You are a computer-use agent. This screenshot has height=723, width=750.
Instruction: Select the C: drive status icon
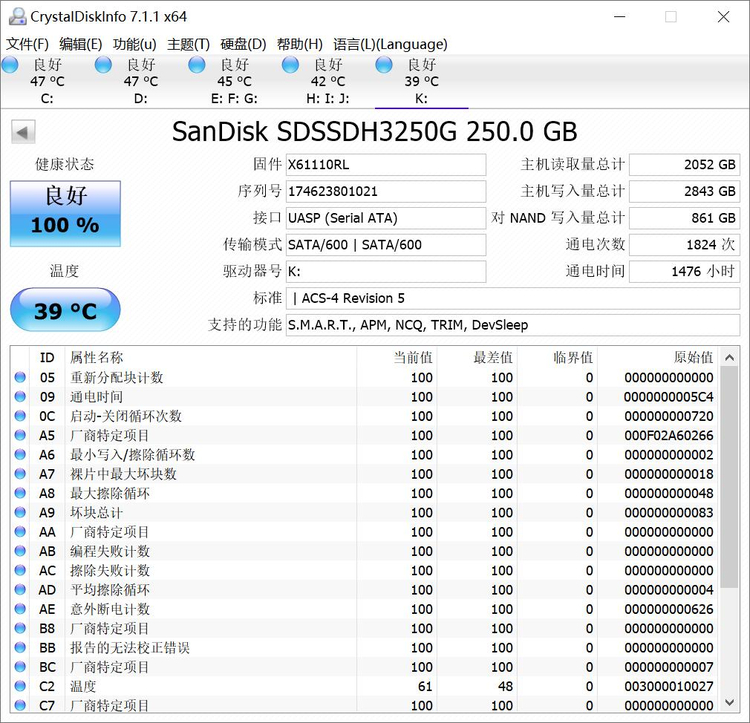[11, 65]
